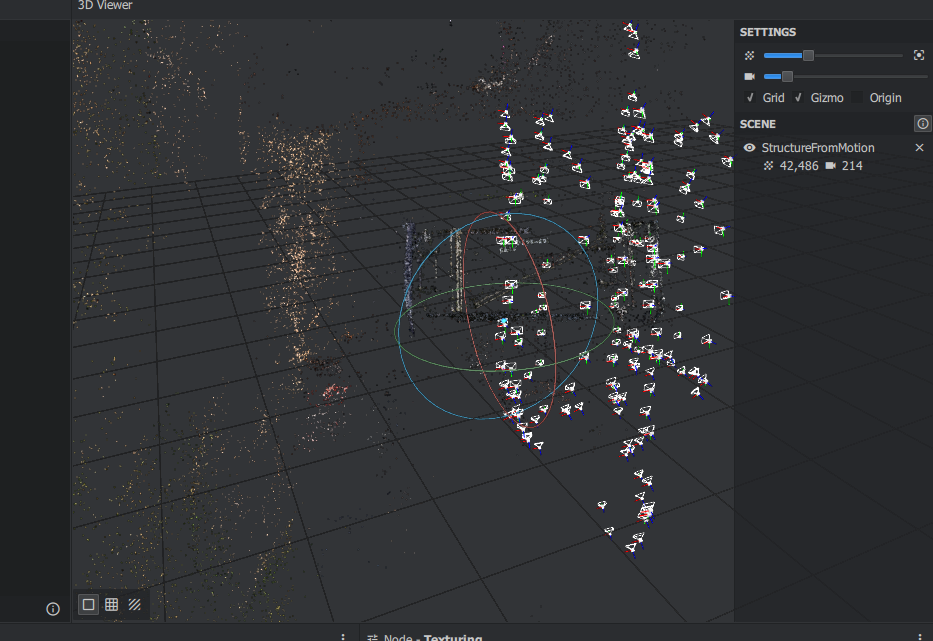The width and height of the screenshot is (933, 641).
Task: Select the point cloud size icon
Action: click(x=749, y=55)
